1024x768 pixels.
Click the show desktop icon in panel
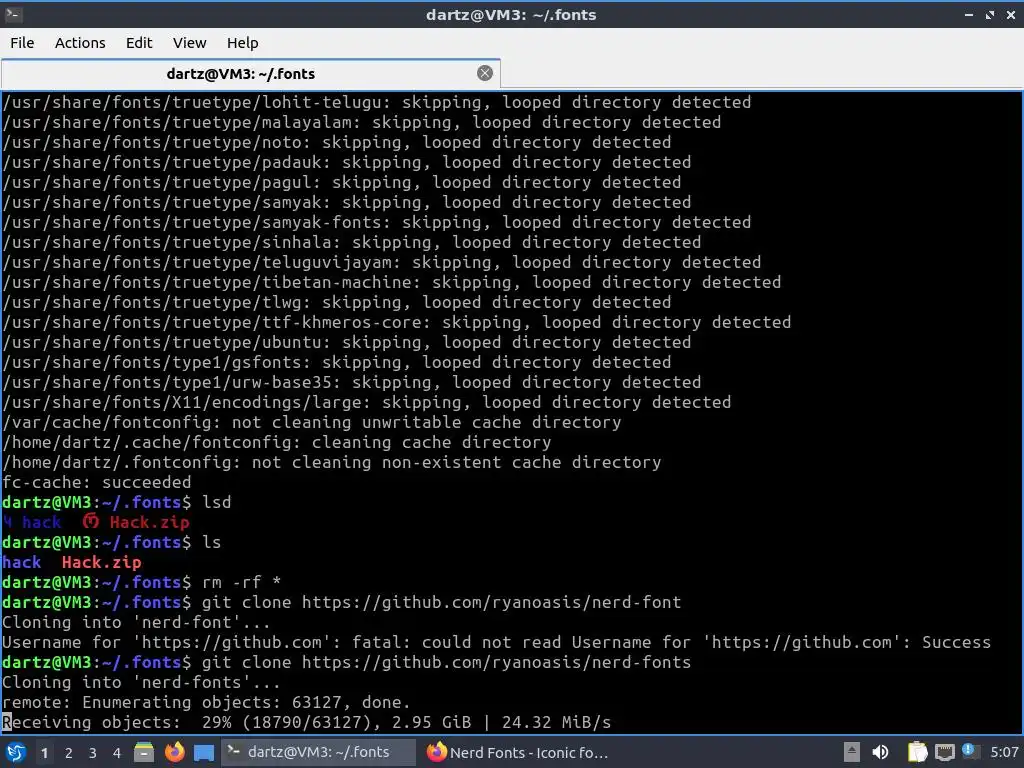click(204, 753)
